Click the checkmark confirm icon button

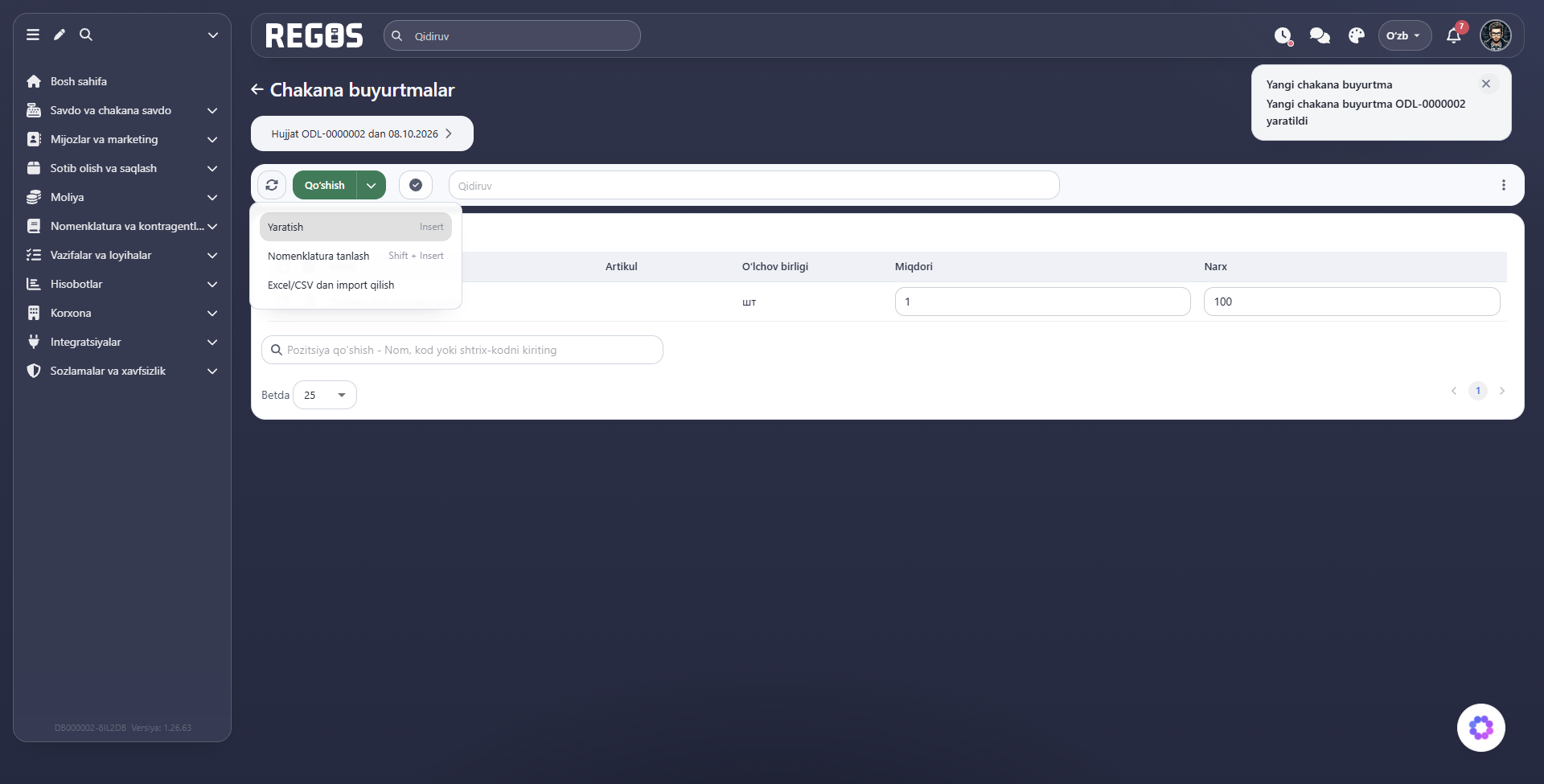click(416, 185)
